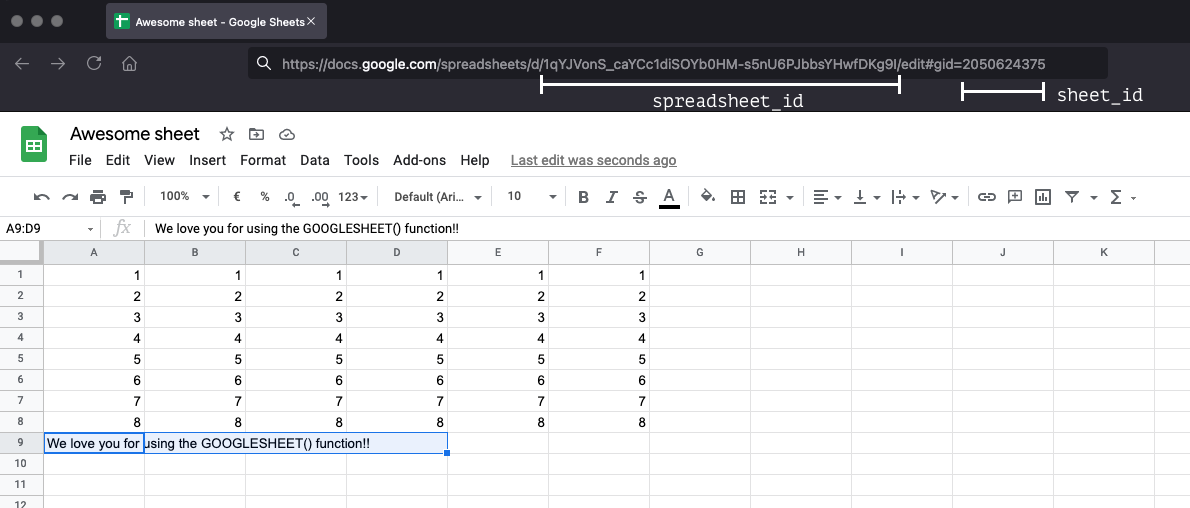Open vertical align dropdown

pyautogui.click(x=867, y=197)
